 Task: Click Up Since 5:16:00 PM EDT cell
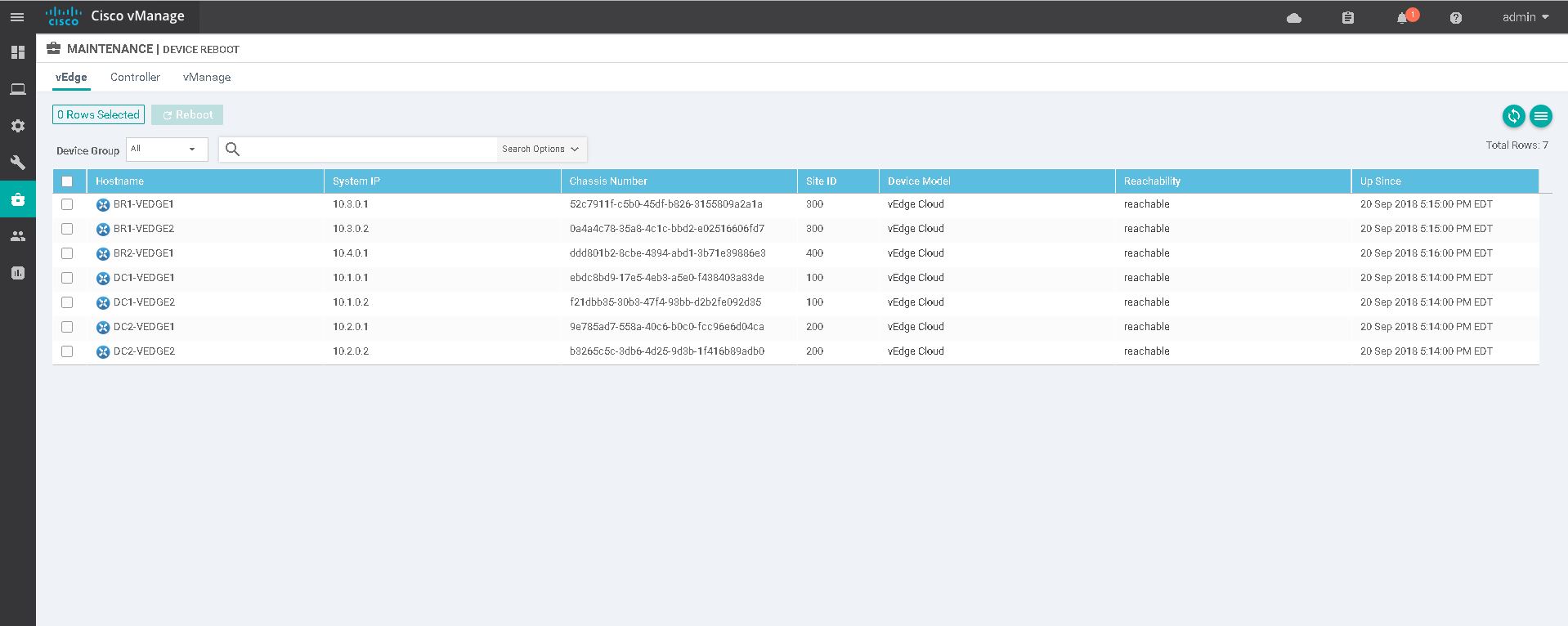[x=1427, y=253]
